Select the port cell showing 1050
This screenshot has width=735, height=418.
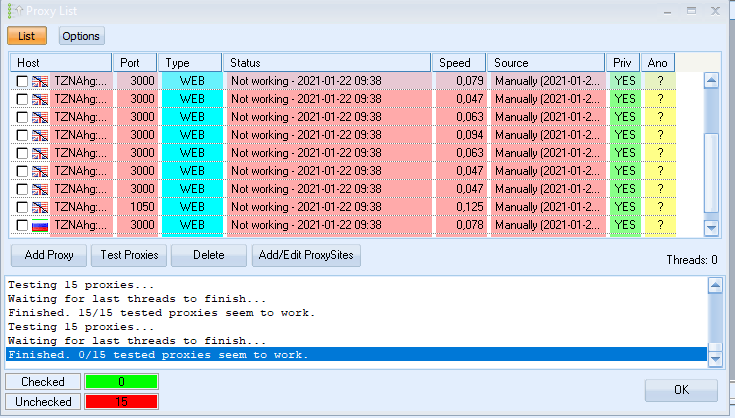[x=136, y=207]
